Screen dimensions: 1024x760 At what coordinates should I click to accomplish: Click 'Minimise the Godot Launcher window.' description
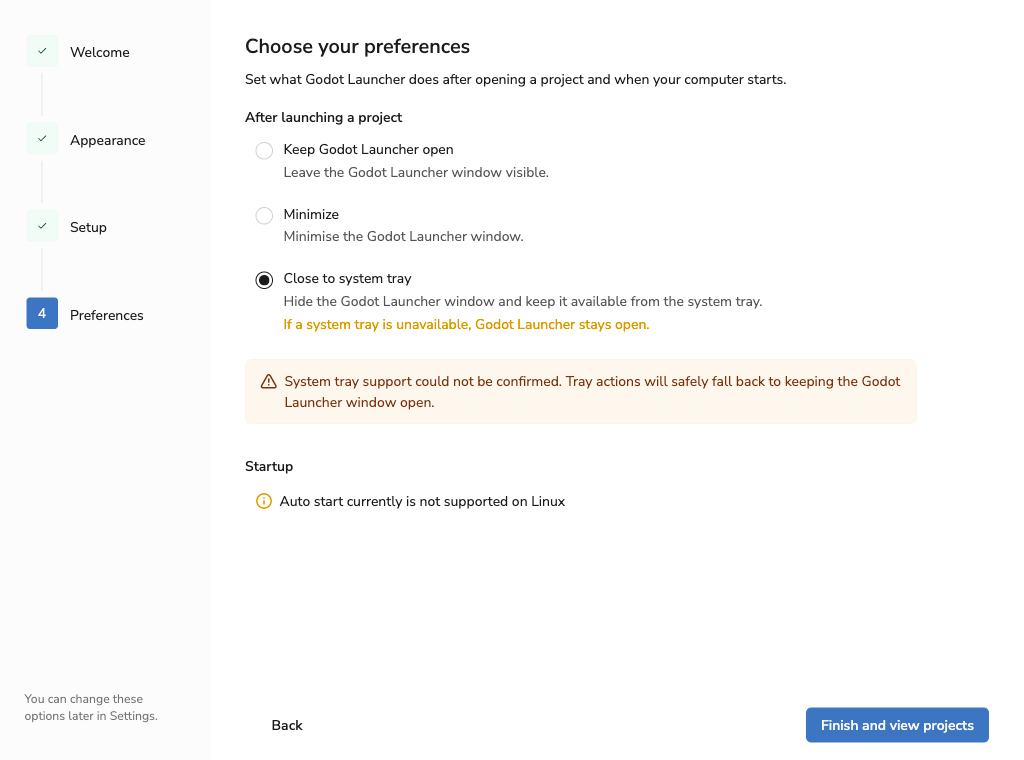click(404, 236)
